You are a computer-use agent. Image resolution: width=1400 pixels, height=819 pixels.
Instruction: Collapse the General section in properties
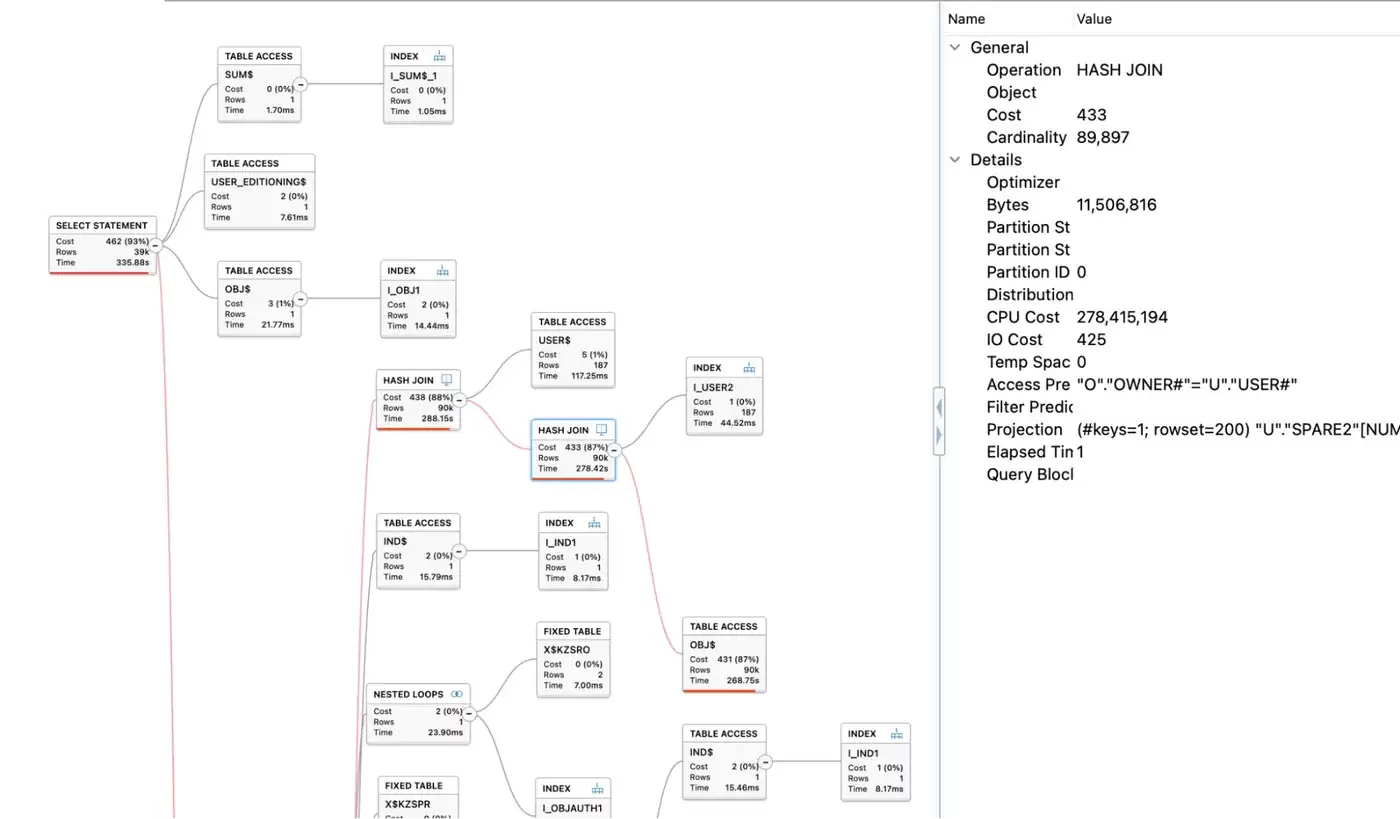[956, 47]
